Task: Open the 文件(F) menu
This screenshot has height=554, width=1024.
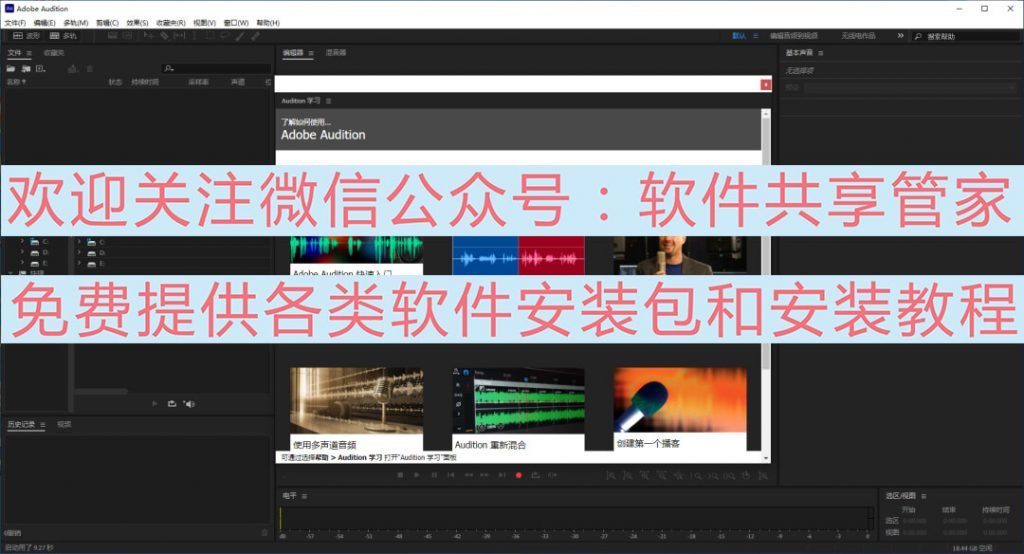Action: [x=15, y=23]
